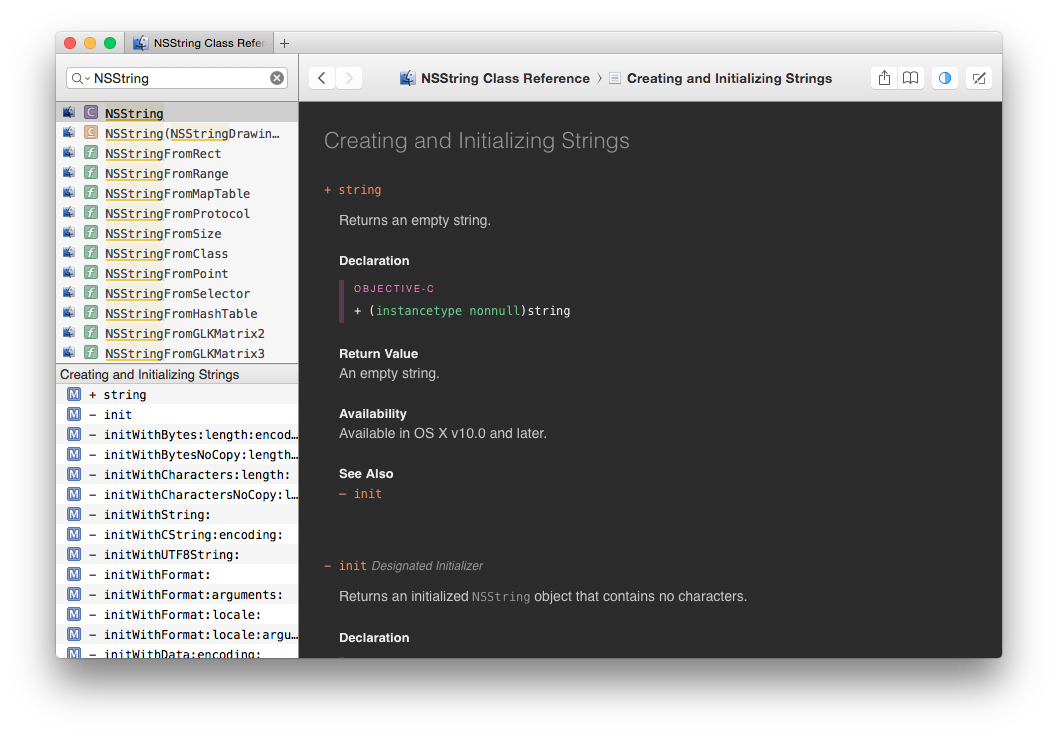Click the function icon beside NSStringFromRange
Screen dimensions: 1058x738
91,172
